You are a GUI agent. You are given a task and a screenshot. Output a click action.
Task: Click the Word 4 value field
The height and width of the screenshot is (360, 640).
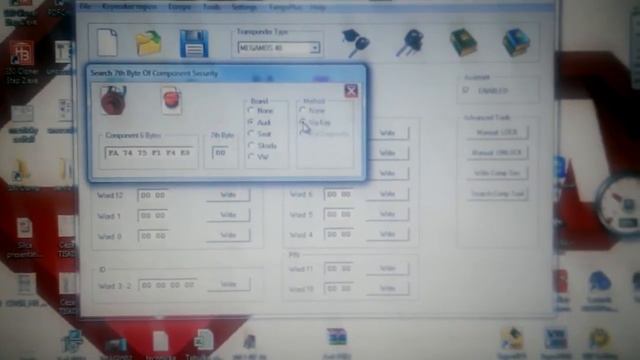click(x=339, y=234)
